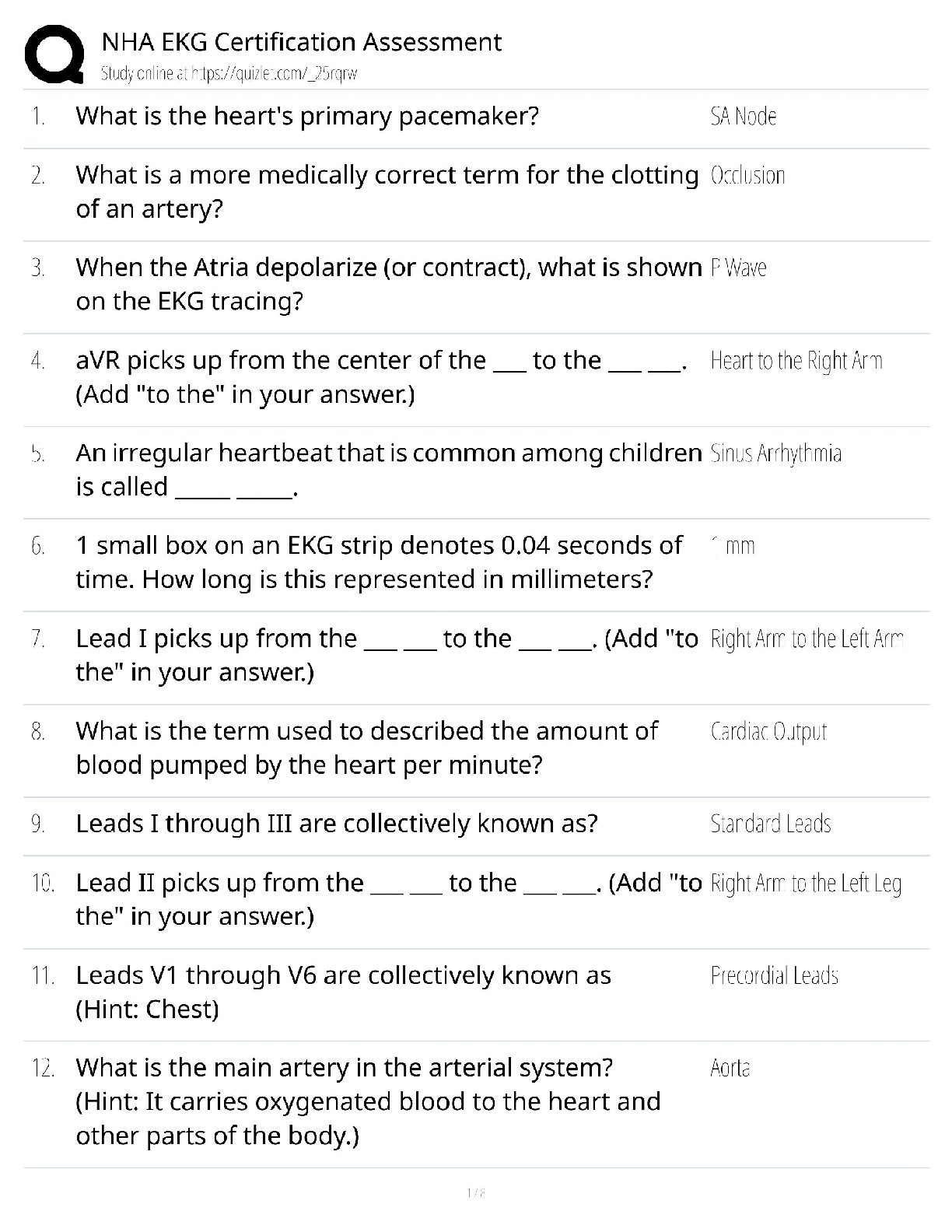Select the Atria depolarize question
This screenshot has width=952, height=1232.
click(x=388, y=284)
